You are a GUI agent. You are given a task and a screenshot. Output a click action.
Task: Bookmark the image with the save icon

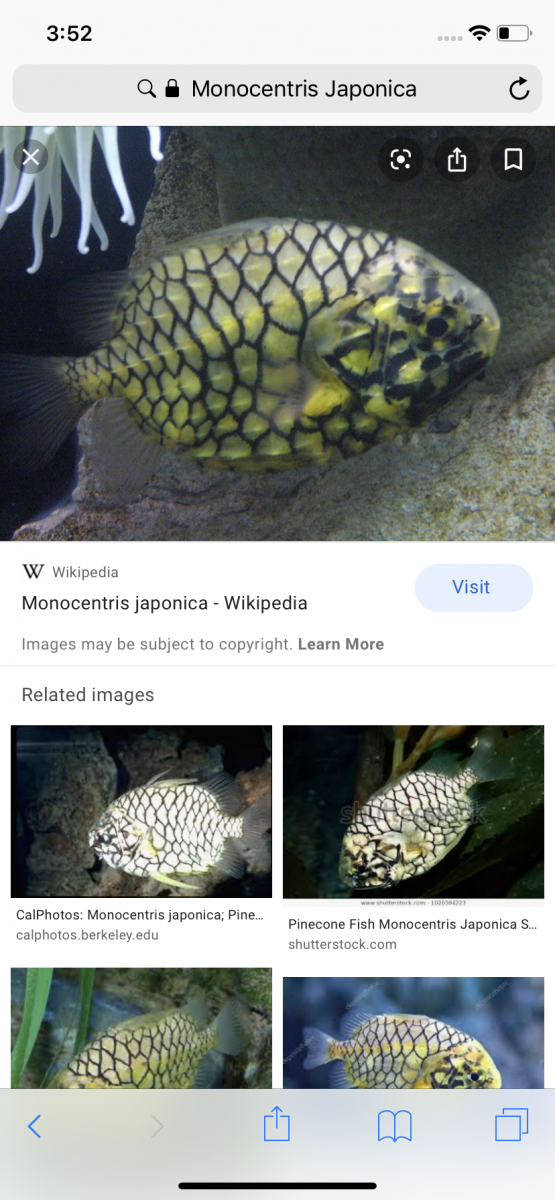click(x=513, y=160)
